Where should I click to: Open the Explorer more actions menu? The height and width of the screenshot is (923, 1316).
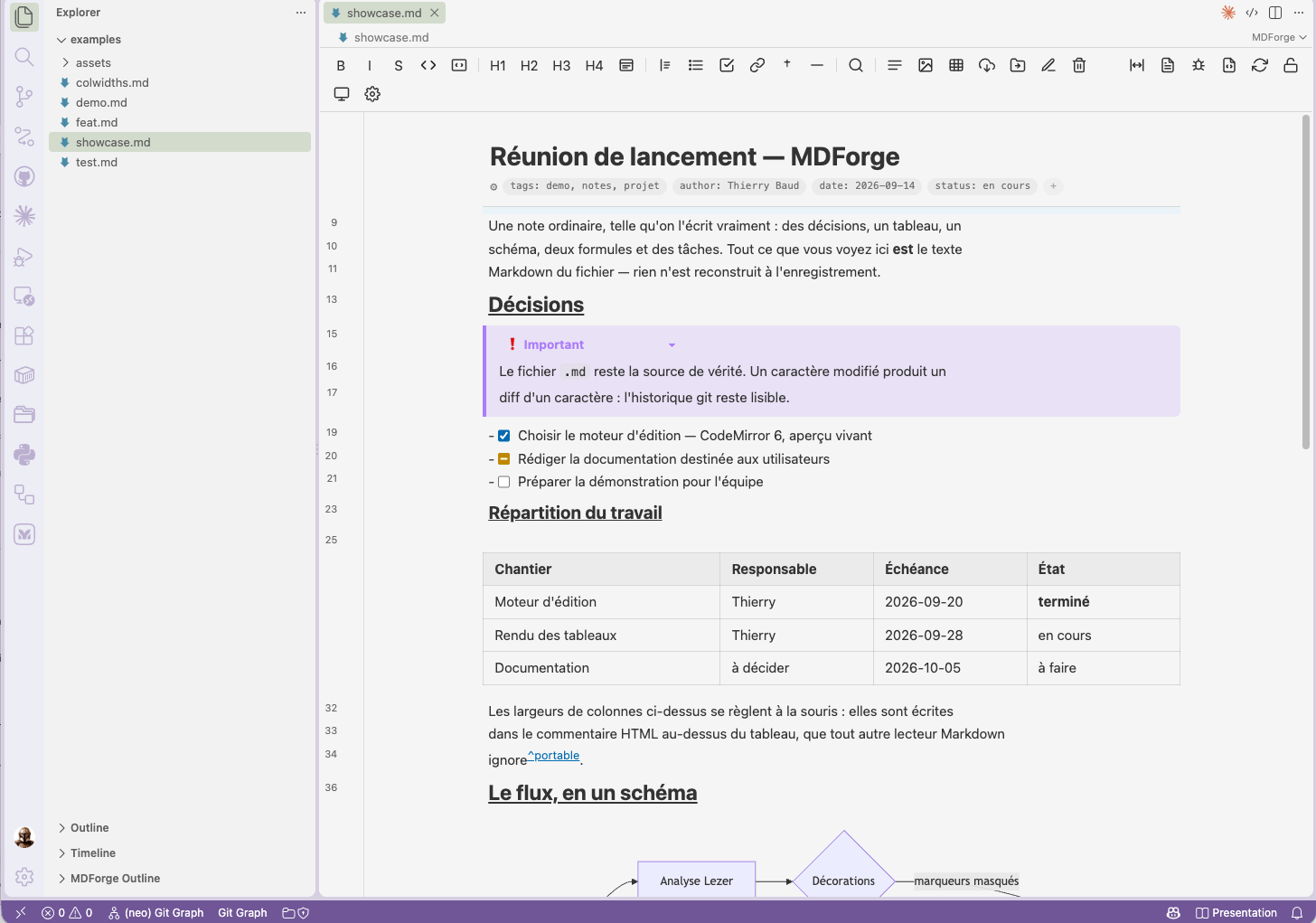pyautogui.click(x=301, y=13)
